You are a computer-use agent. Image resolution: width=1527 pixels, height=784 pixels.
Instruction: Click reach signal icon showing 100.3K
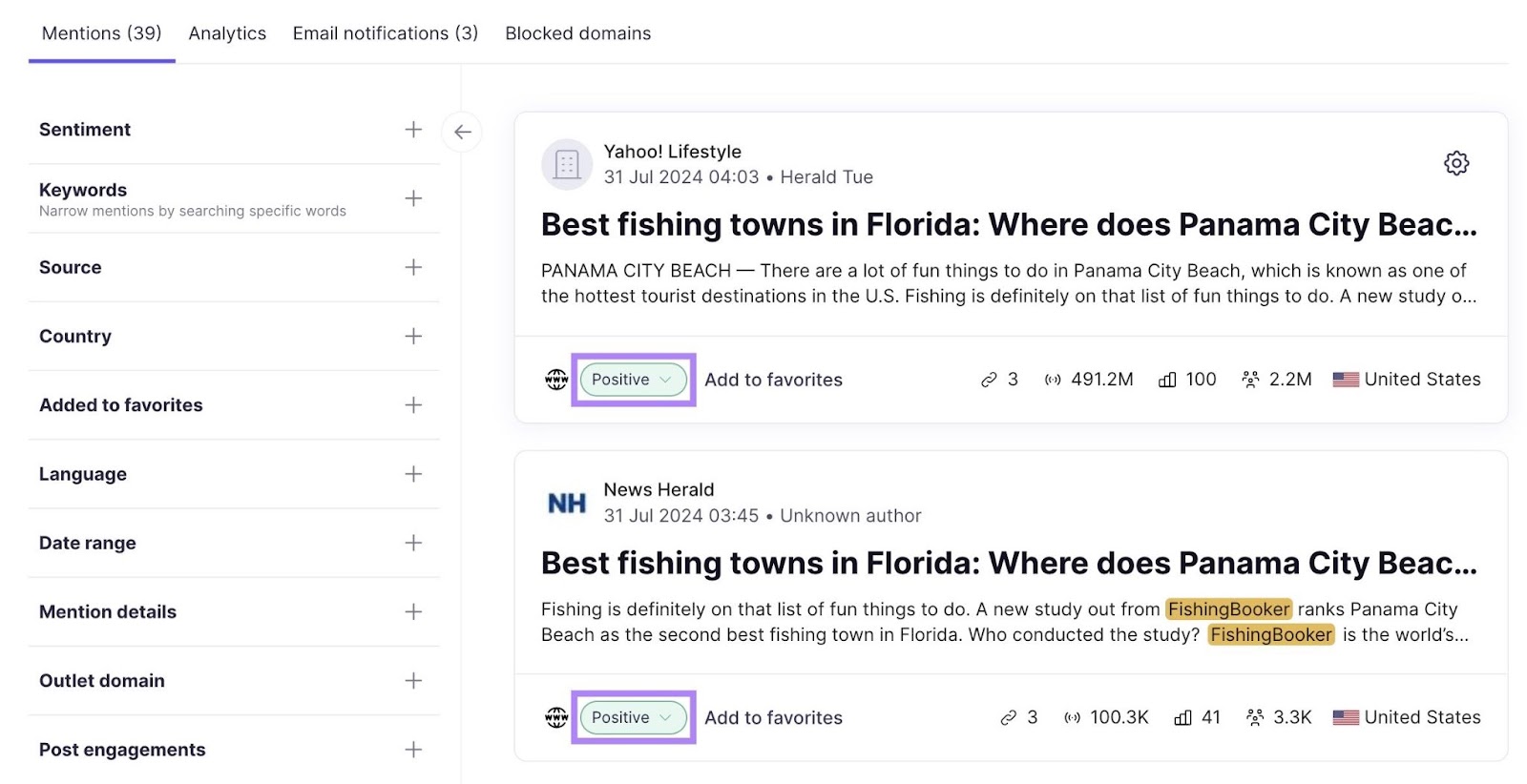(1073, 717)
